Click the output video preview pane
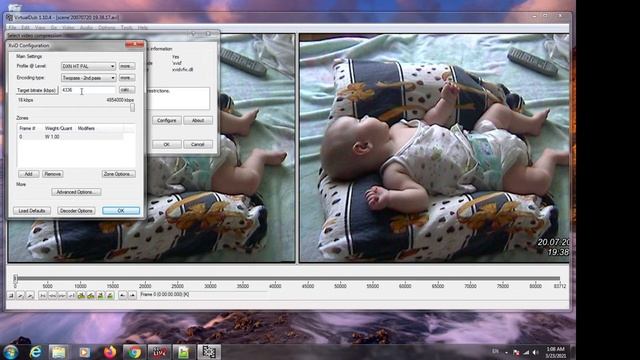 [434, 148]
